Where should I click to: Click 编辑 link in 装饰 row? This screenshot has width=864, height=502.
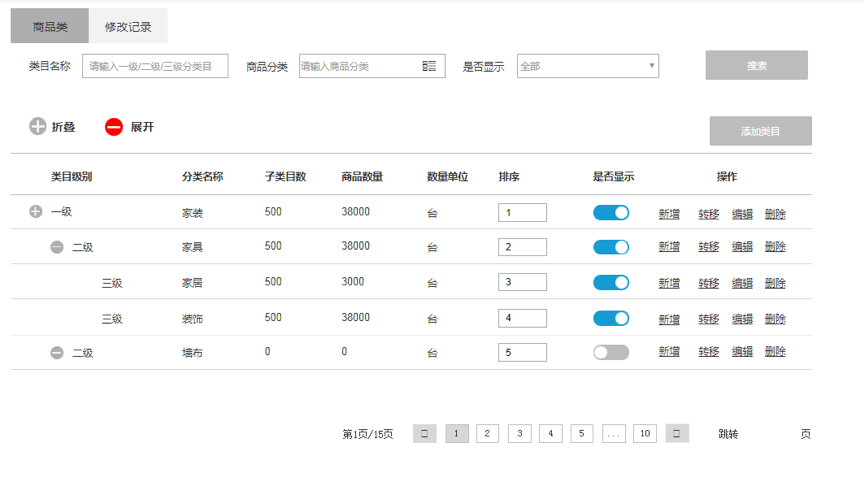742,319
